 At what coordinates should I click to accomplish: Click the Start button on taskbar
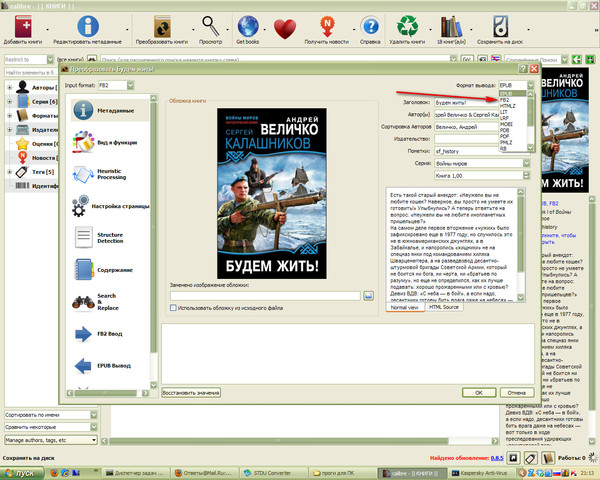pos(21,473)
